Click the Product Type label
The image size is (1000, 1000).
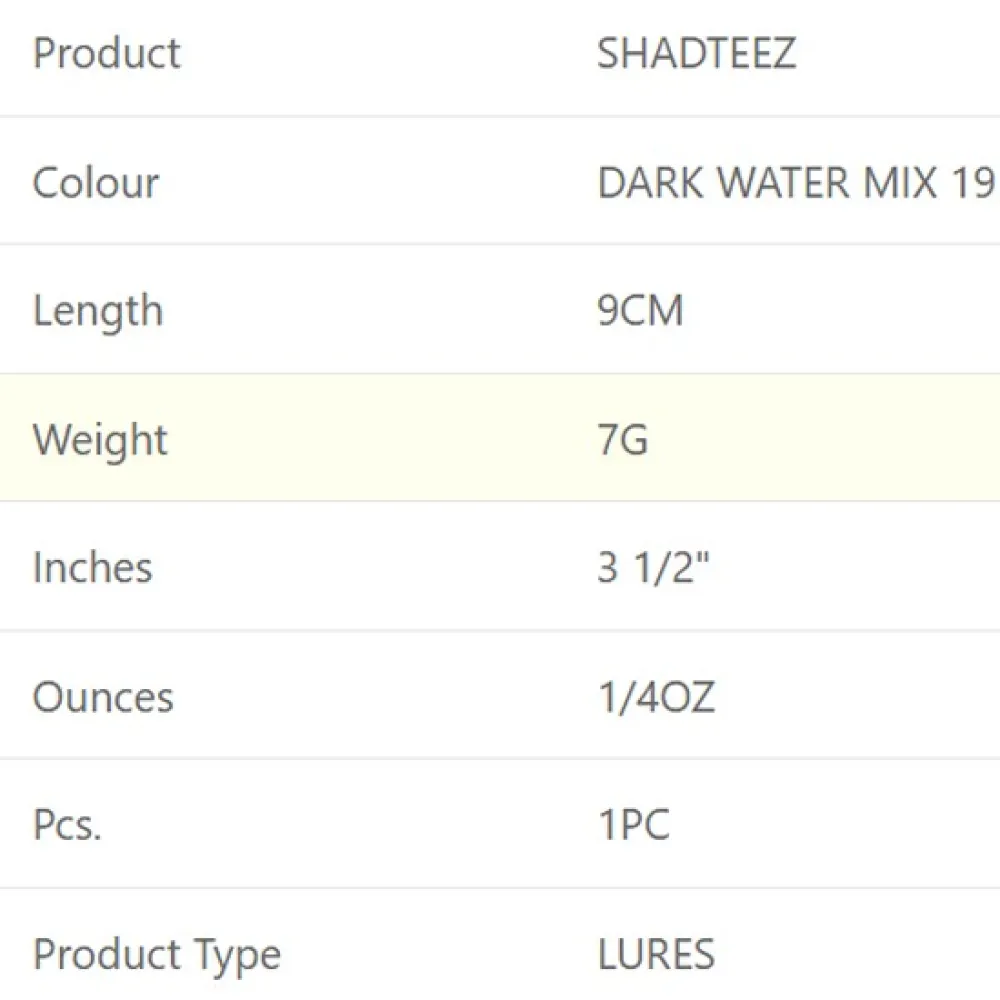(157, 955)
